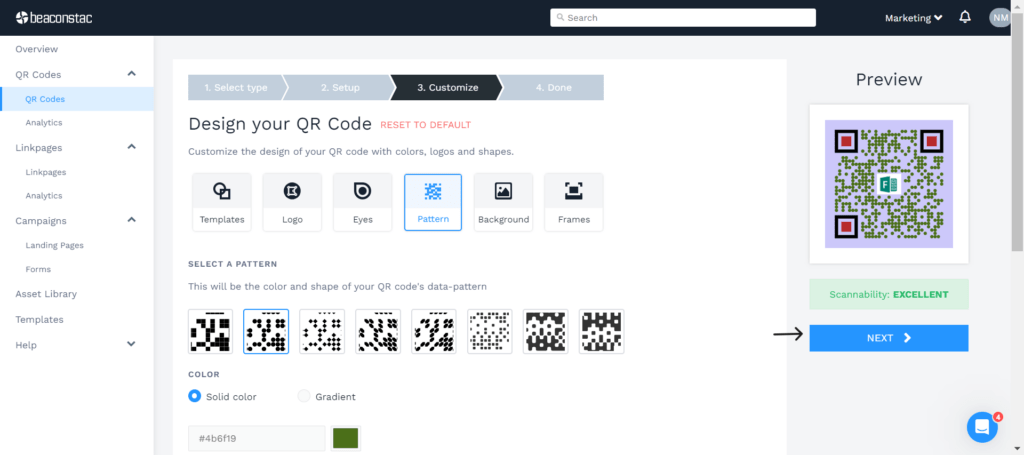Open the Background design option
Screen dimensions: 1024x455
[x=504, y=202]
